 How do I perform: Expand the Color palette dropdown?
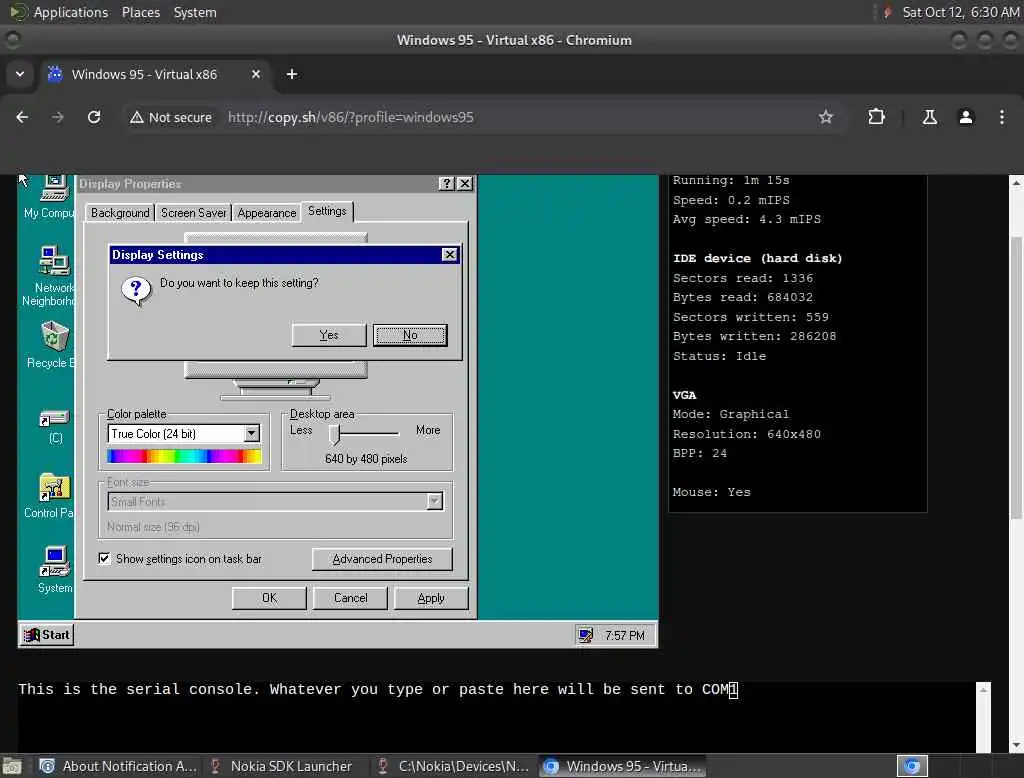click(251, 433)
